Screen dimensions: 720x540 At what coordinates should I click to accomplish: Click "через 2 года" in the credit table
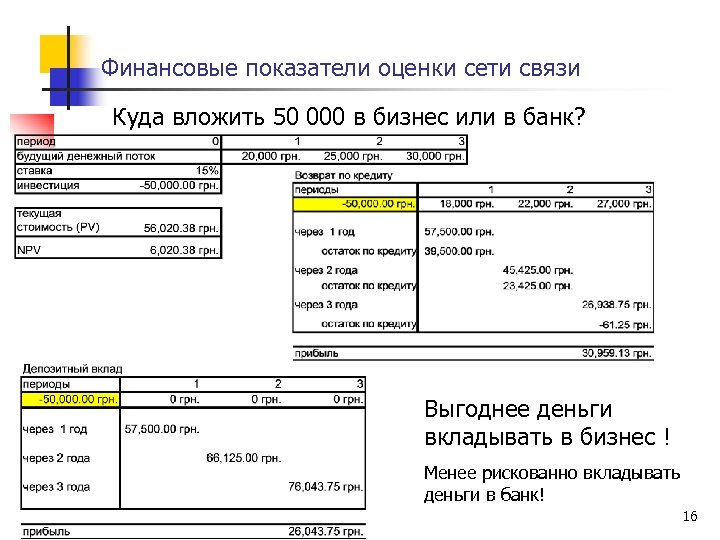(326, 270)
